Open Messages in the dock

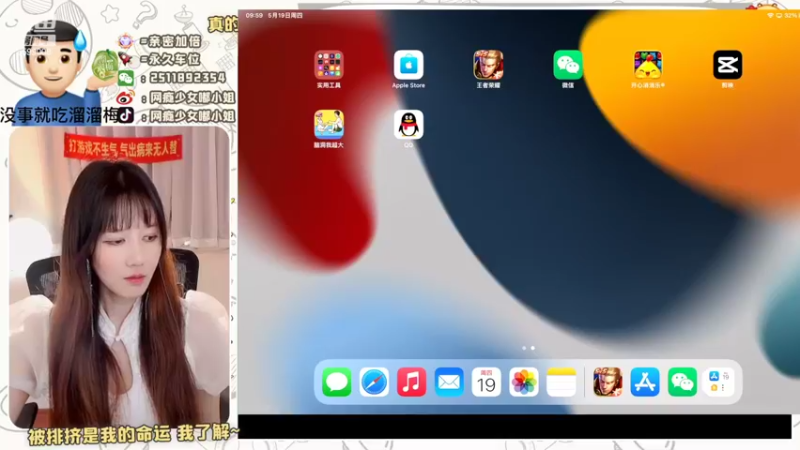[337, 382]
